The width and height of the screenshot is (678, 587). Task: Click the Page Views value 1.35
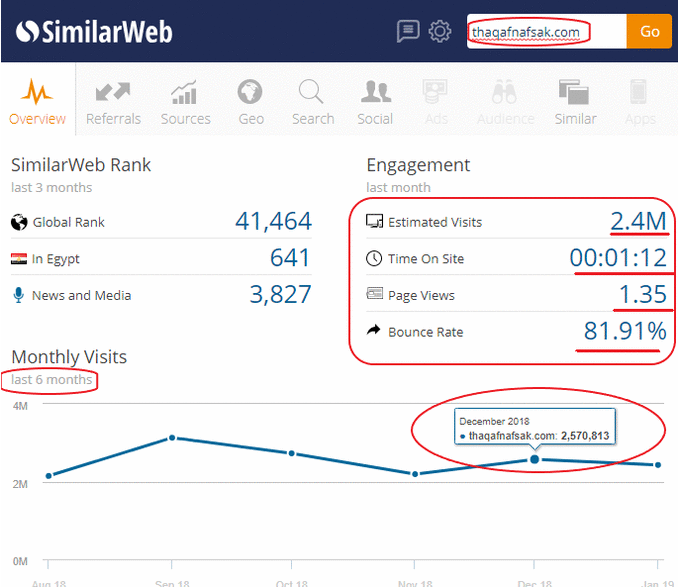tap(643, 295)
